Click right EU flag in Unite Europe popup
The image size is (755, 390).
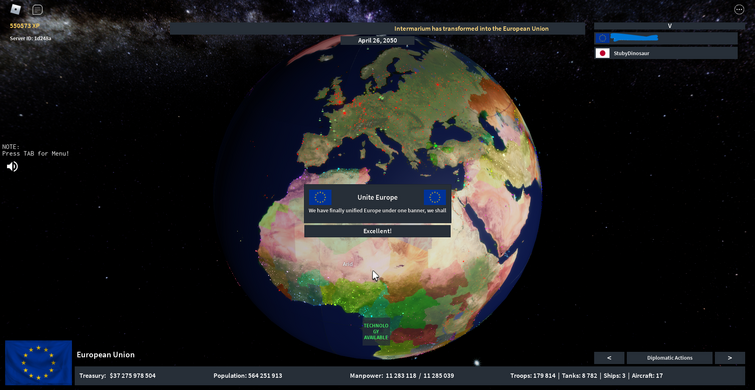click(x=435, y=197)
